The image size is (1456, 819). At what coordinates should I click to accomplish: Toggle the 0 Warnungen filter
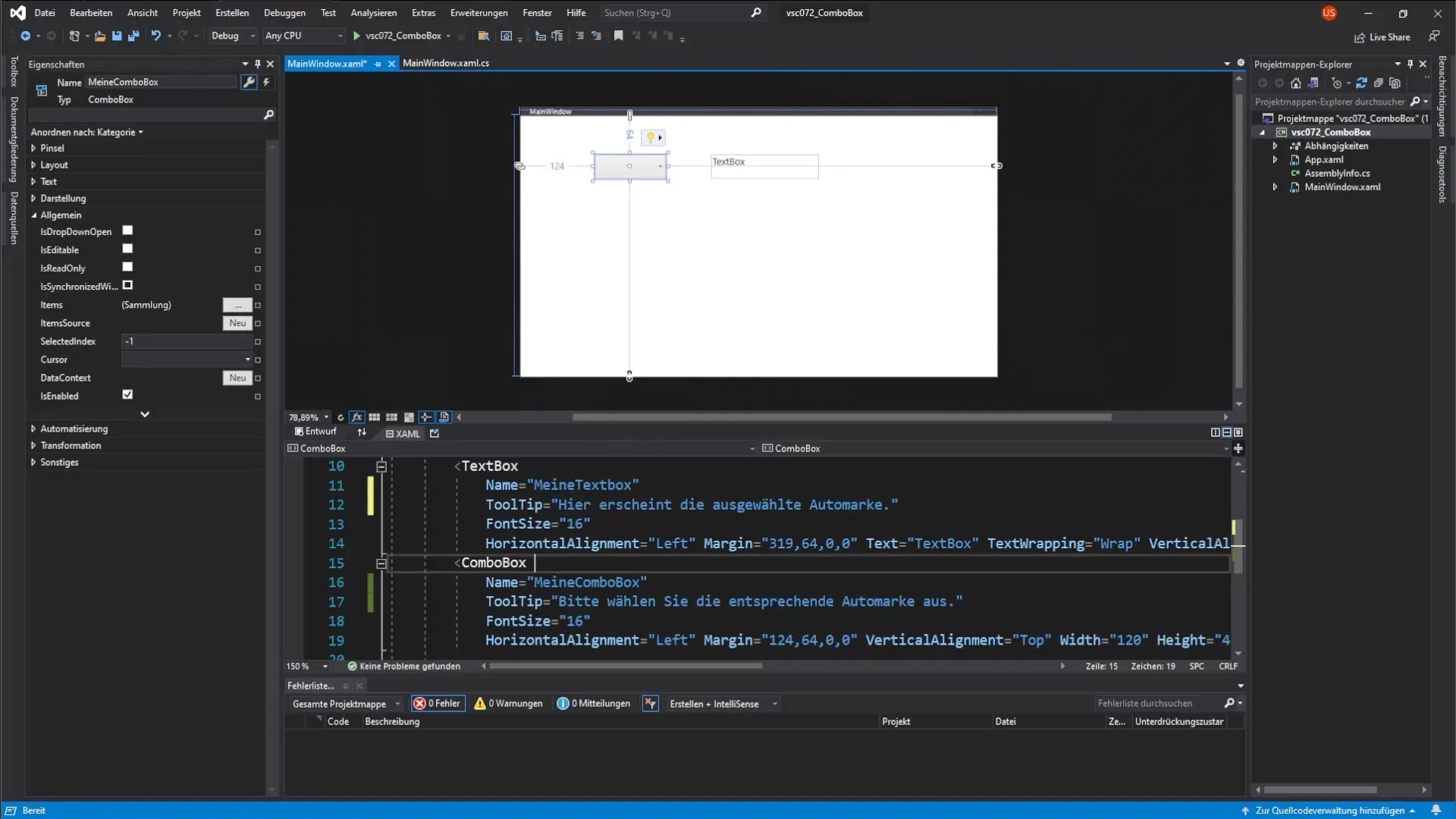tap(508, 704)
